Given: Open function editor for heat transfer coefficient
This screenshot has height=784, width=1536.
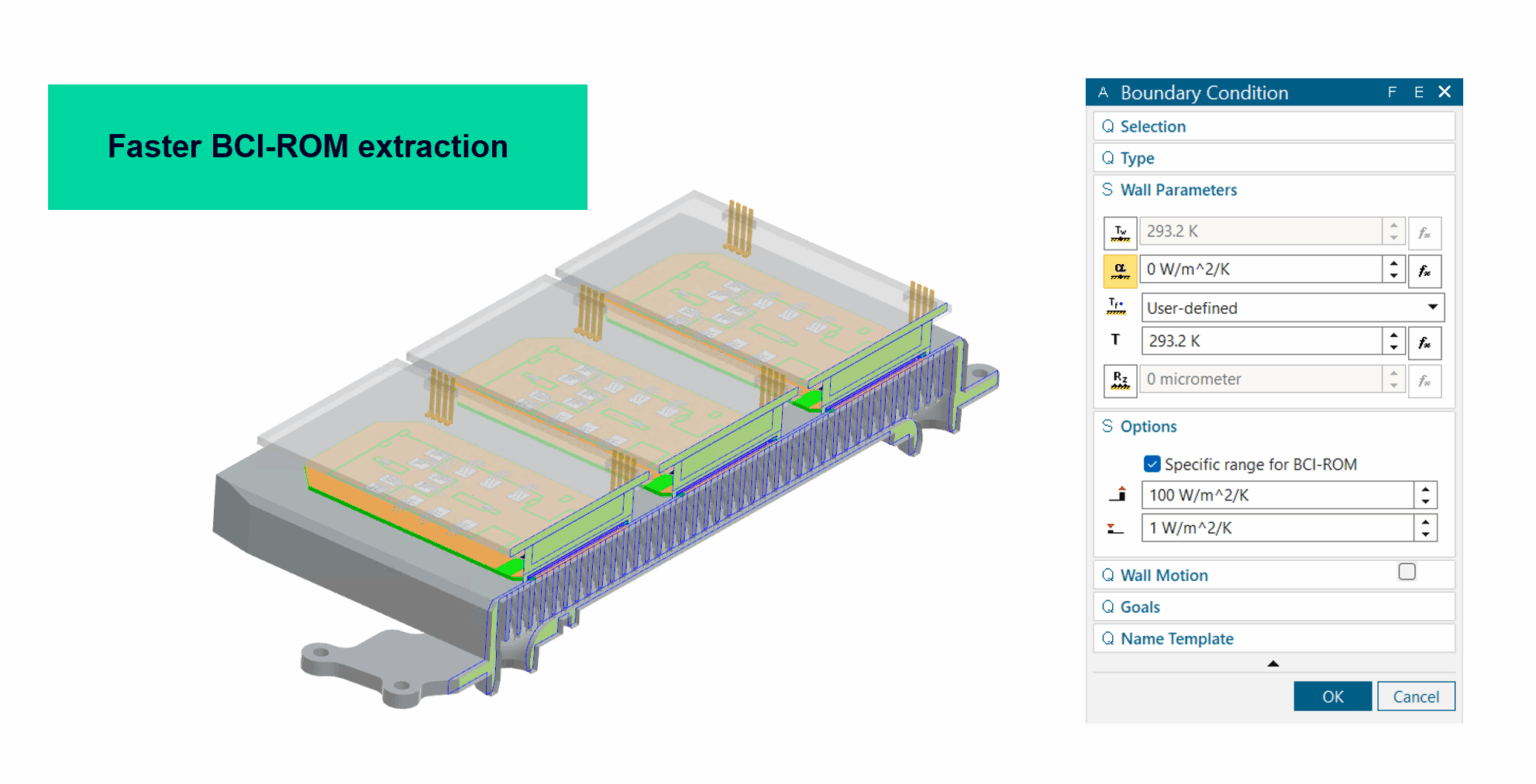Looking at the screenshot, I should pyautogui.click(x=1424, y=270).
